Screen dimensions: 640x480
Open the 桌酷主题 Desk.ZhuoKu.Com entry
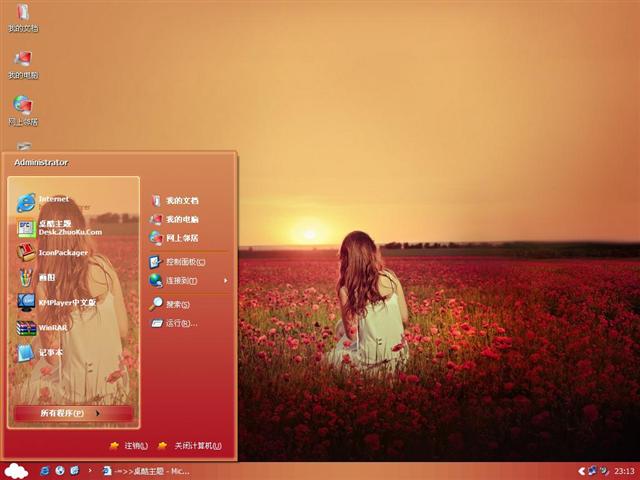[x=59, y=228]
